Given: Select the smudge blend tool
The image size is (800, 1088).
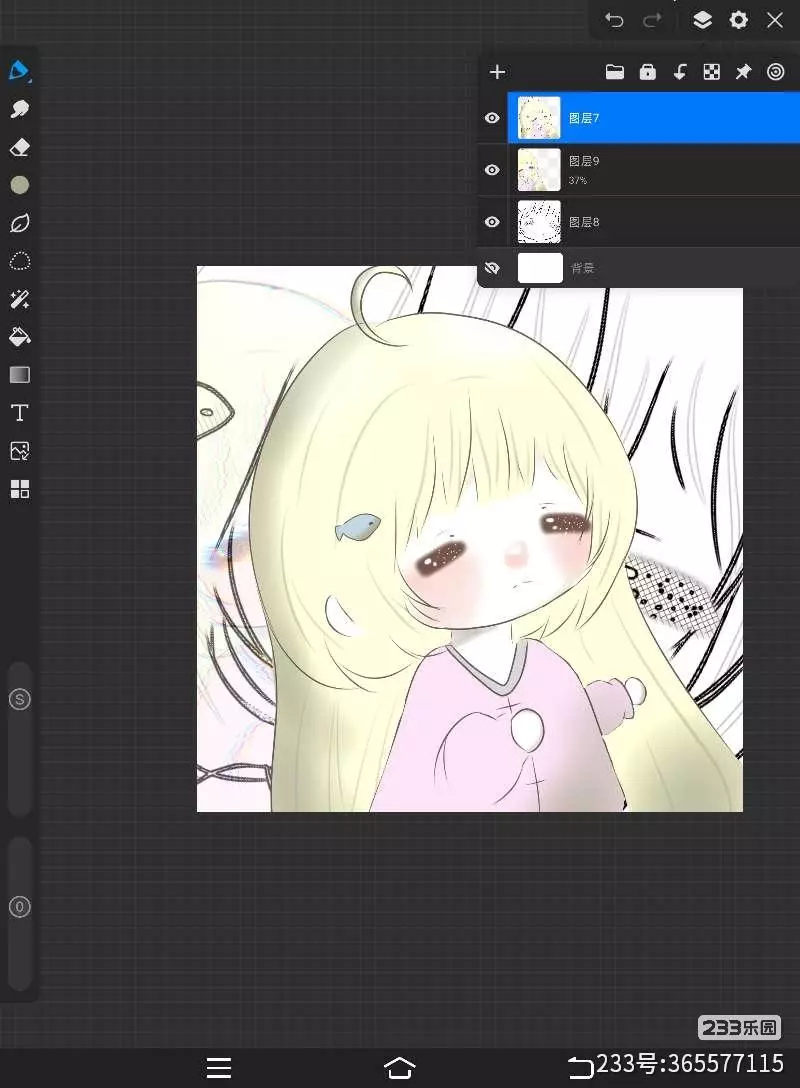Looking at the screenshot, I should click(x=19, y=109).
